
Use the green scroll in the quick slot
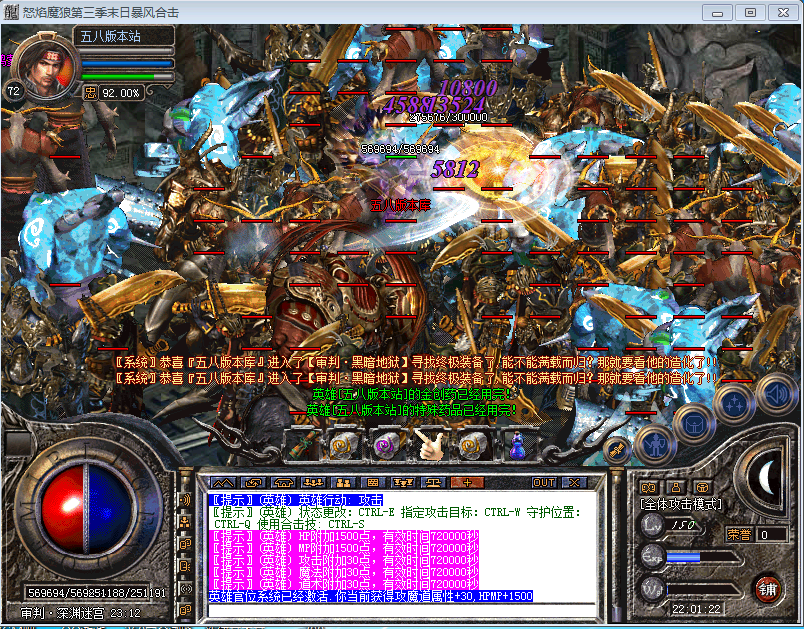click(303, 444)
